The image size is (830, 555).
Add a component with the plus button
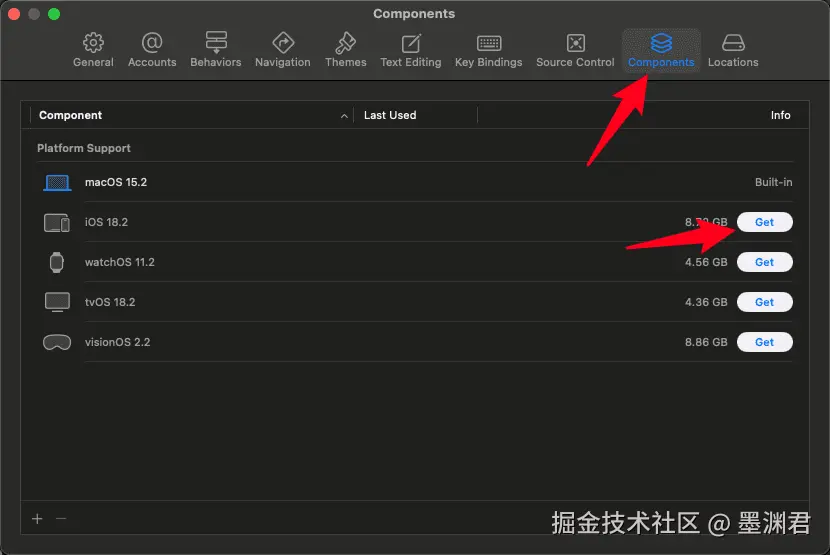point(37,518)
